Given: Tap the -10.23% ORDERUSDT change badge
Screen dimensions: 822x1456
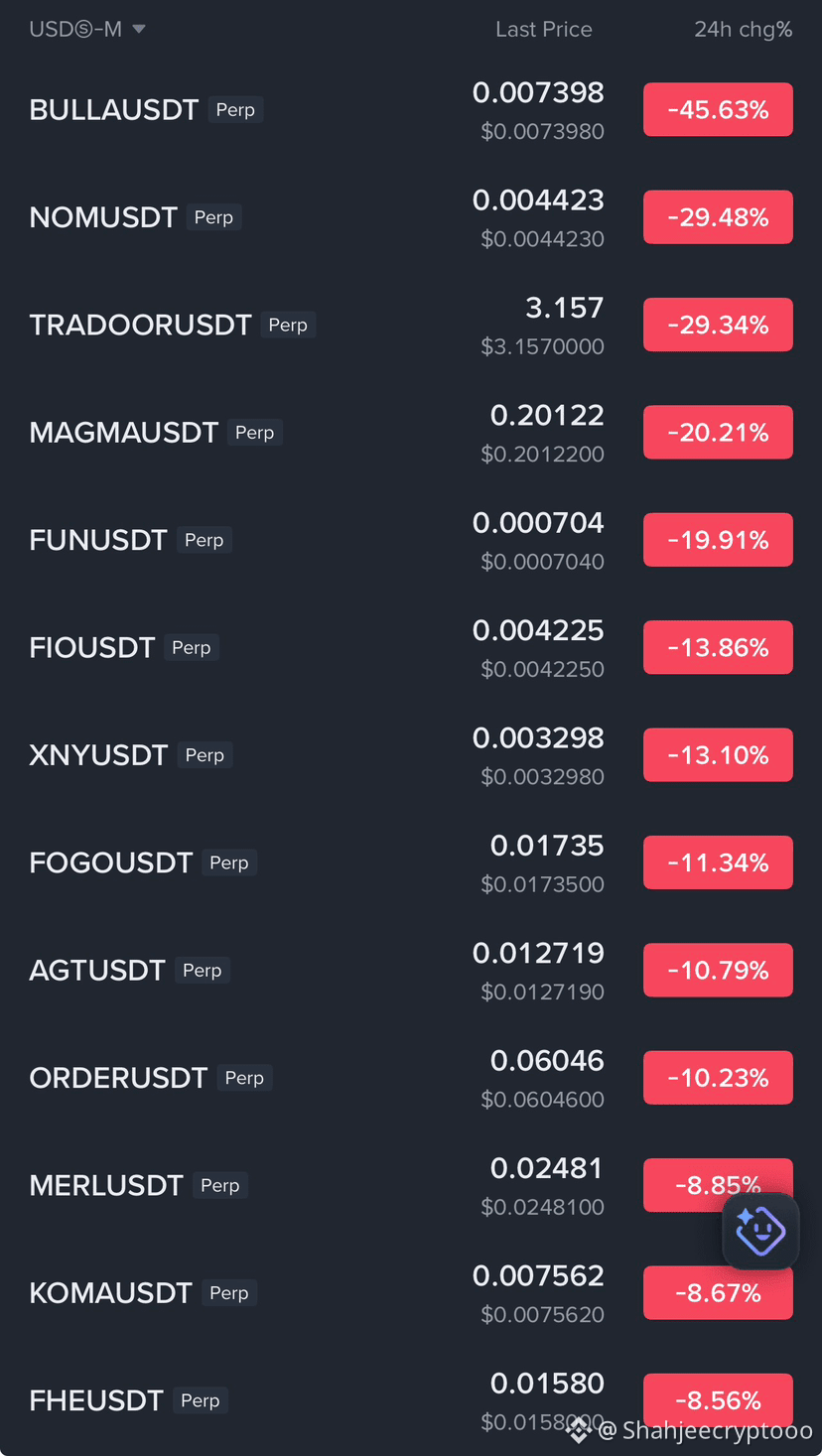Looking at the screenshot, I should [x=718, y=1078].
